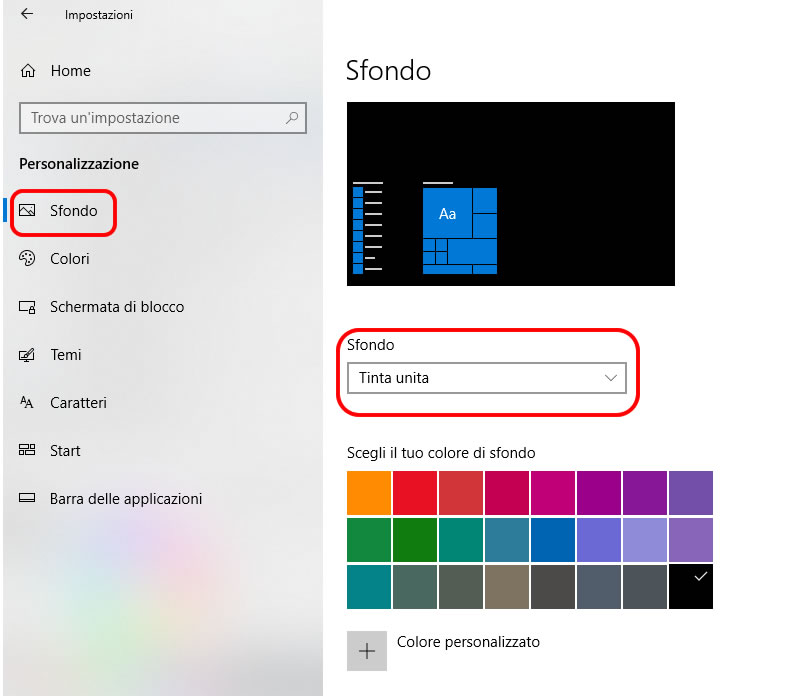This screenshot has width=810, height=696.
Task: Click the Trova un'impostazione search field
Action: (x=163, y=118)
